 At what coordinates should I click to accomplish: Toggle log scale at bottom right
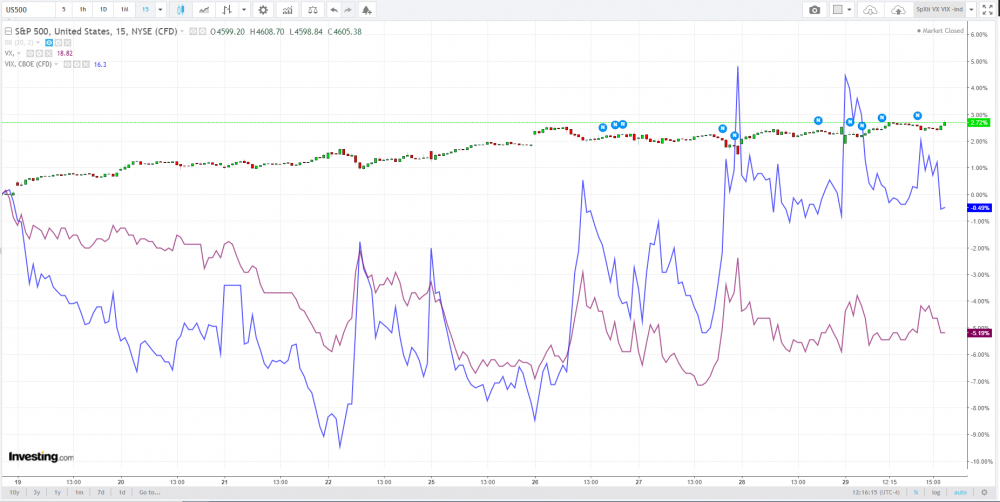coord(936,492)
